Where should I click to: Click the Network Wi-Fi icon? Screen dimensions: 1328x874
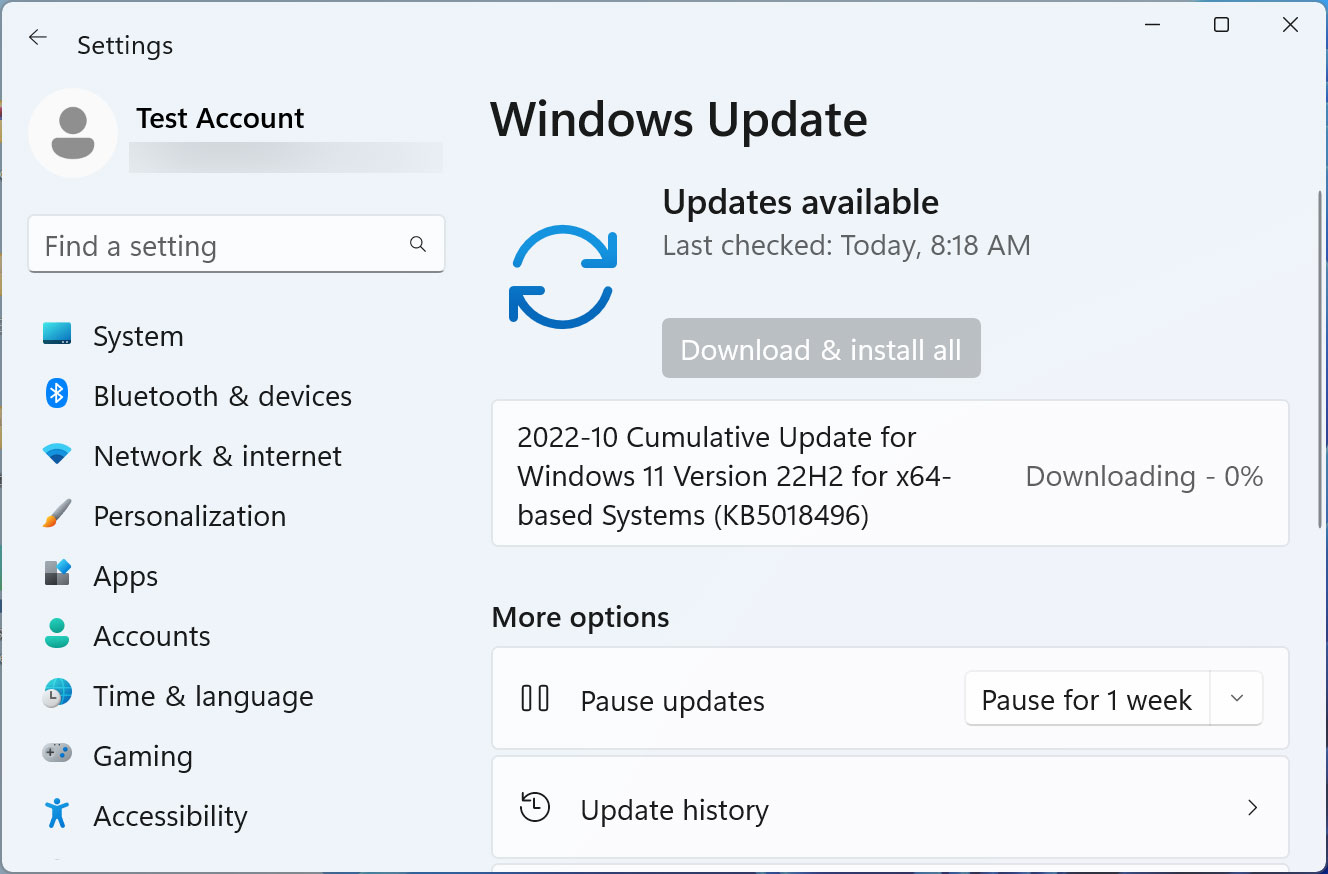point(57,455)
